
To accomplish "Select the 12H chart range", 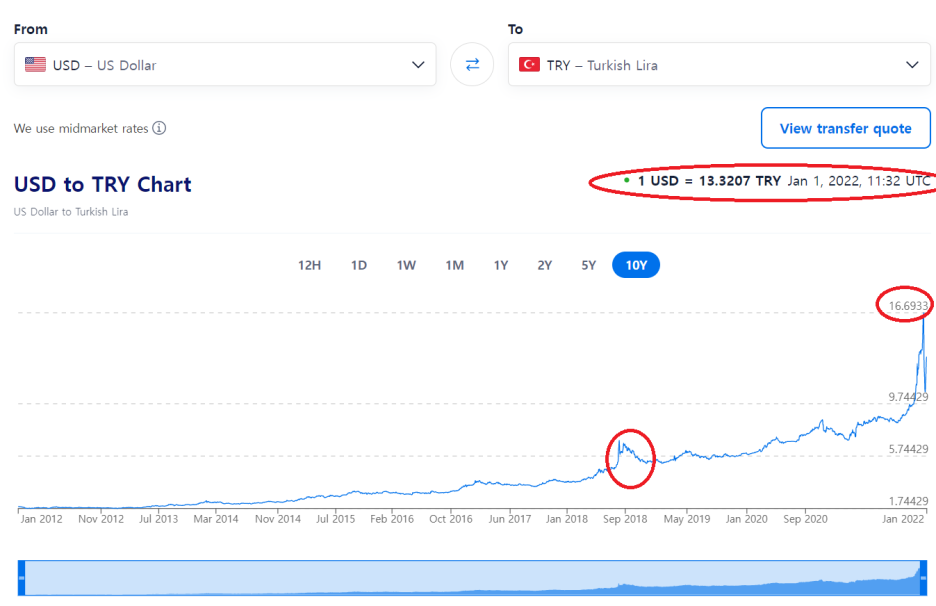I will (x=309, y=265).
